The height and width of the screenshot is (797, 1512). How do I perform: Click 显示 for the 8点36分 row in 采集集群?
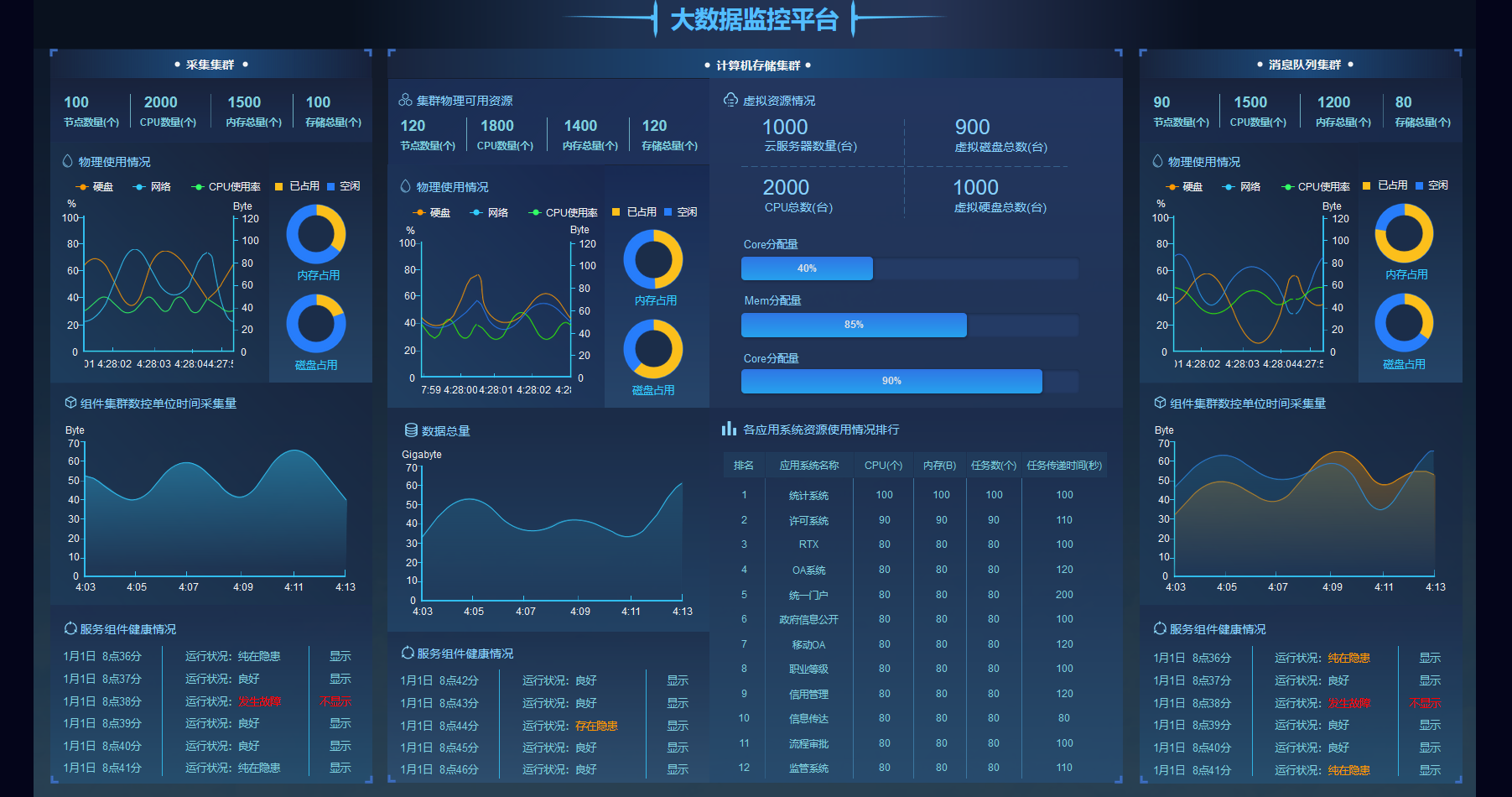340,656
